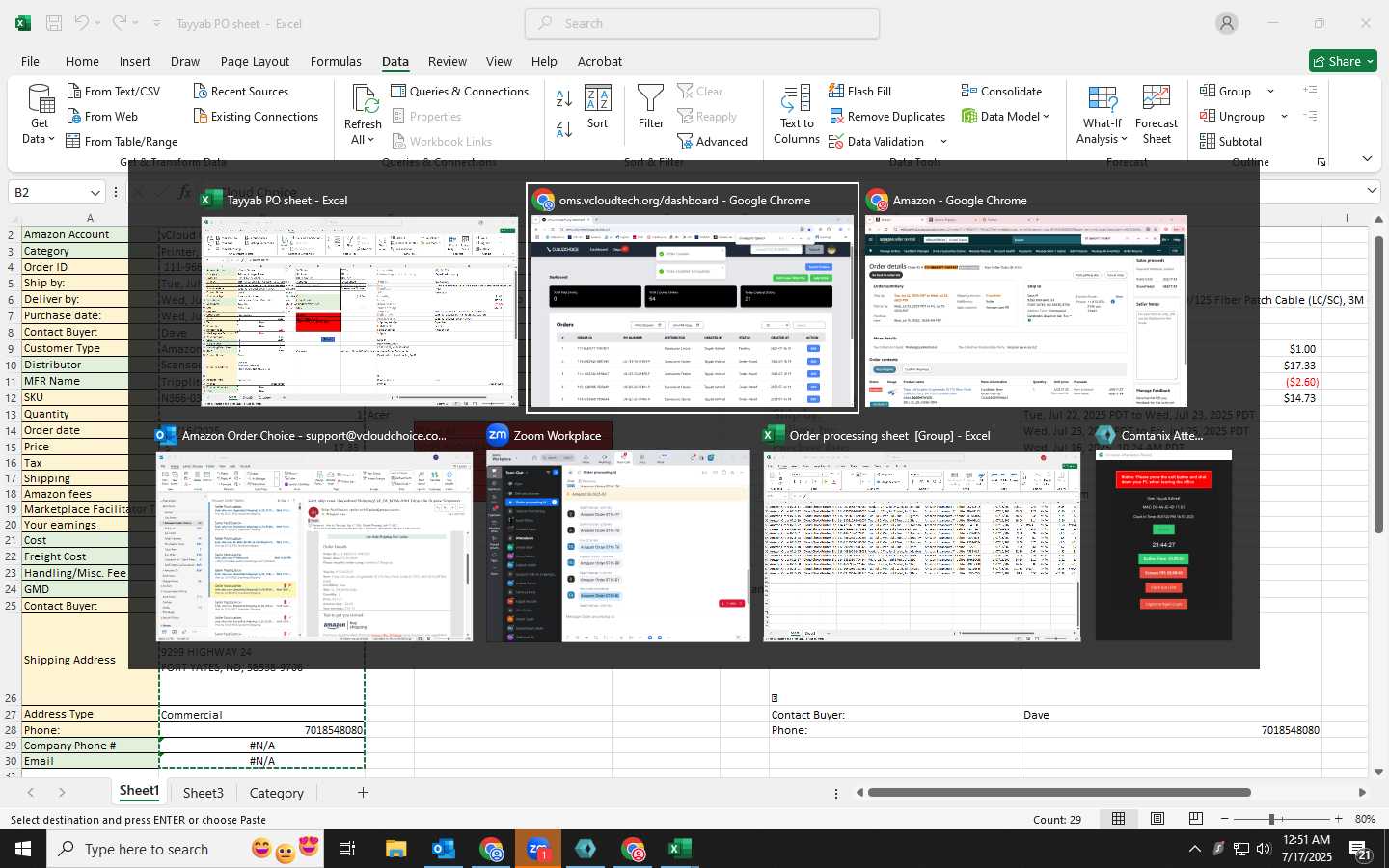Expand Group dropdown arrow
The image size is (1389, 868).
tap(1270, 92)
